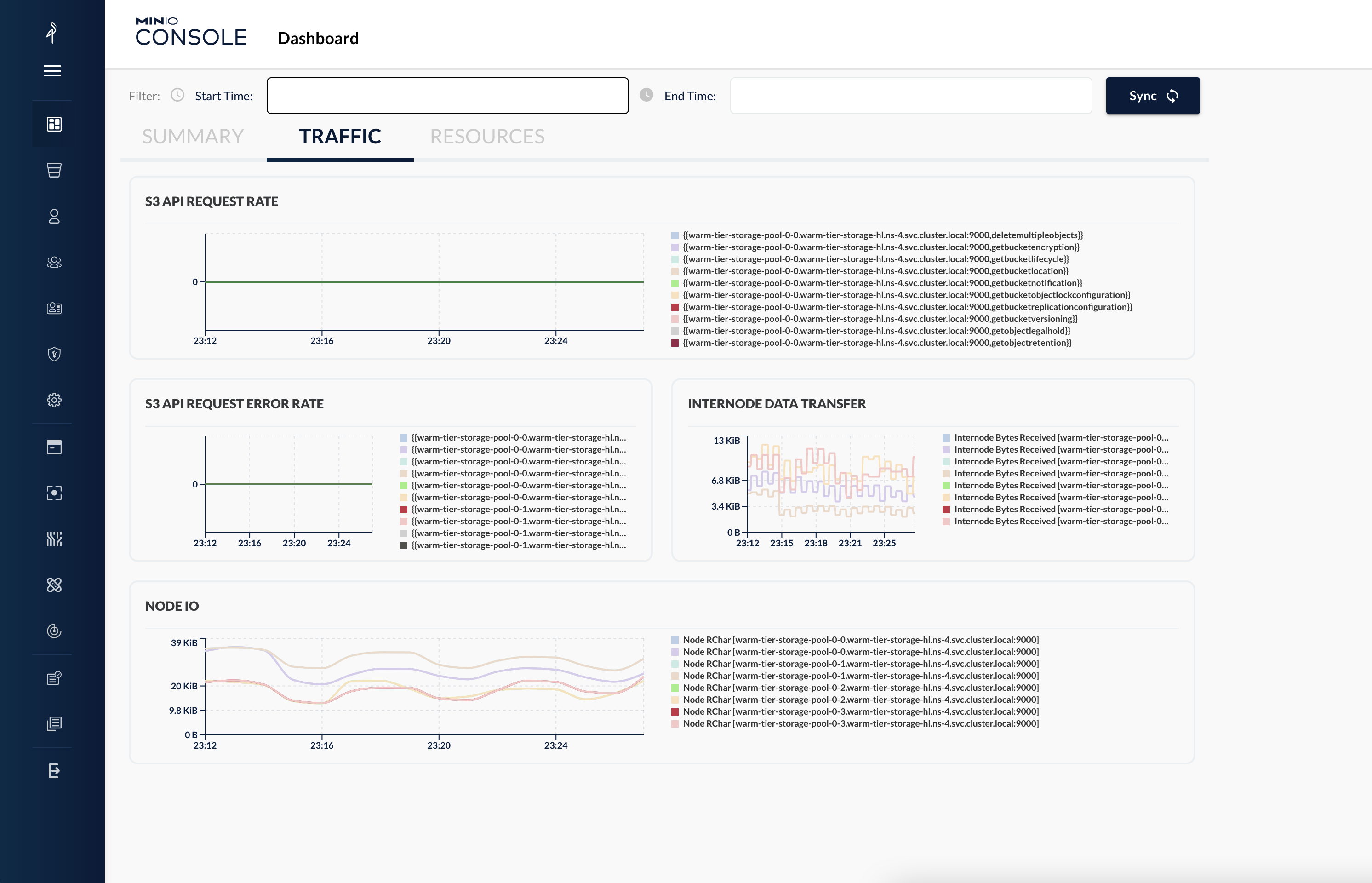Open the Heal bandage icon

pyautogui.click(x=54, y=585)
